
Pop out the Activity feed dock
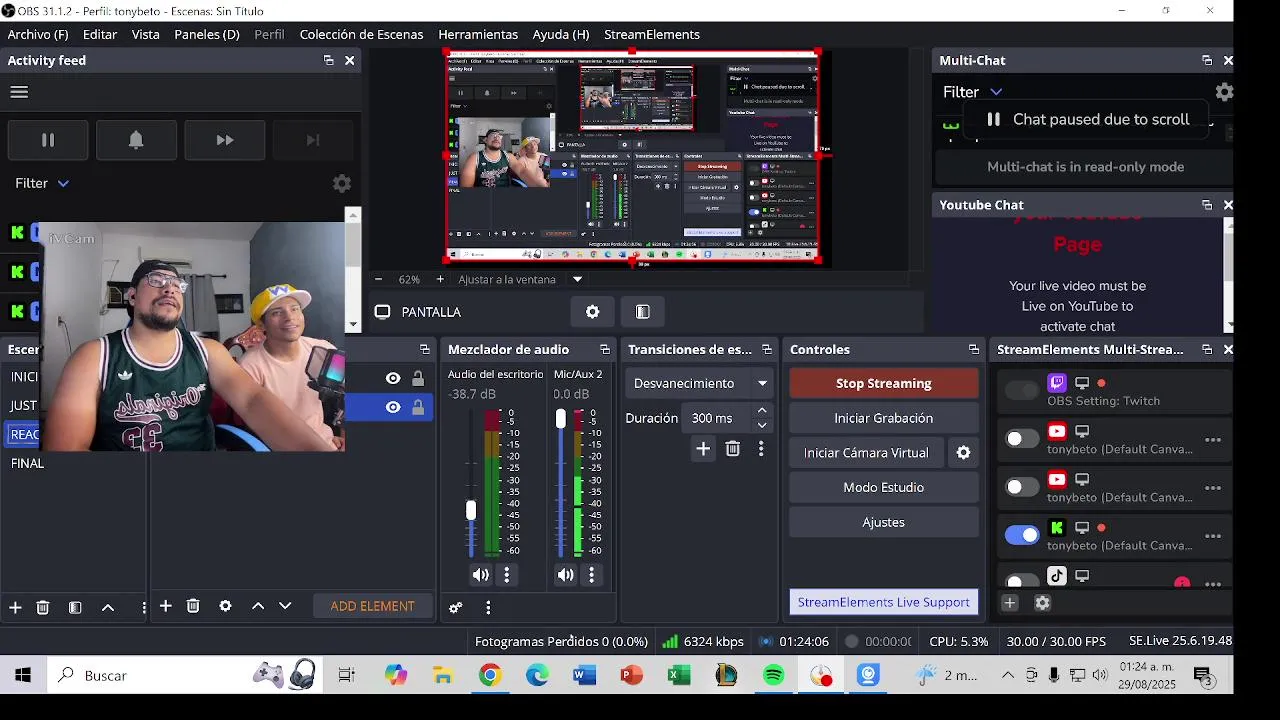(328, 61)
